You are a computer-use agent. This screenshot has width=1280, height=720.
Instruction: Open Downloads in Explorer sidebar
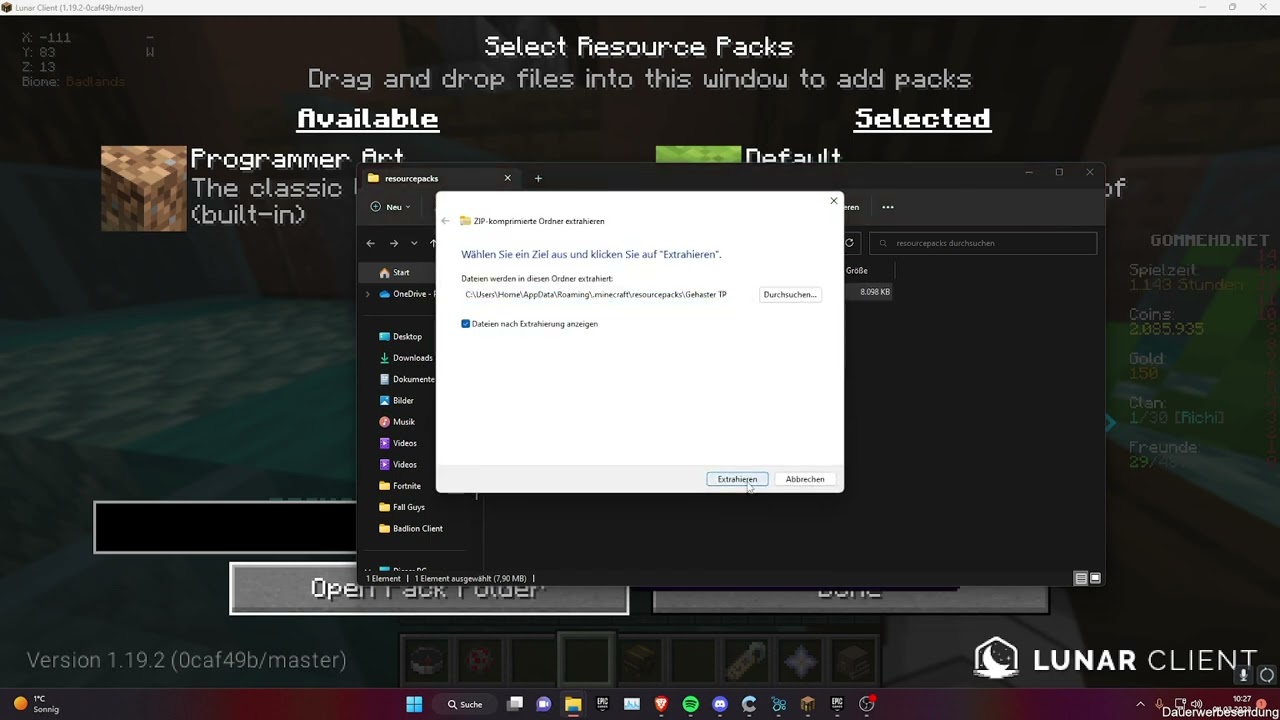coord(406,358)
